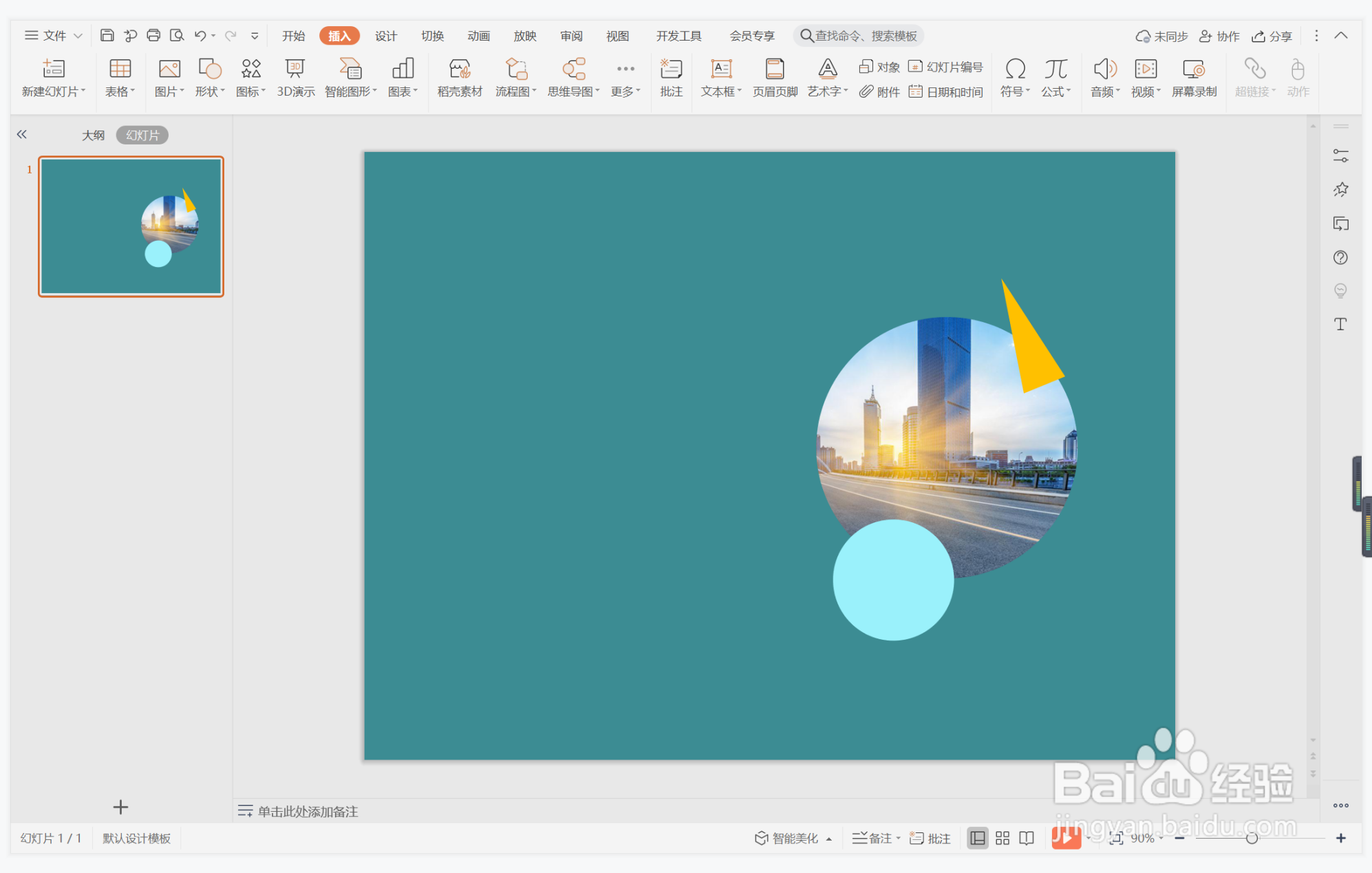The height and width of the screenshot is (873, 1372).
Task: Select slide 1 thumbnail in panel
Action: tap(131, 226)
